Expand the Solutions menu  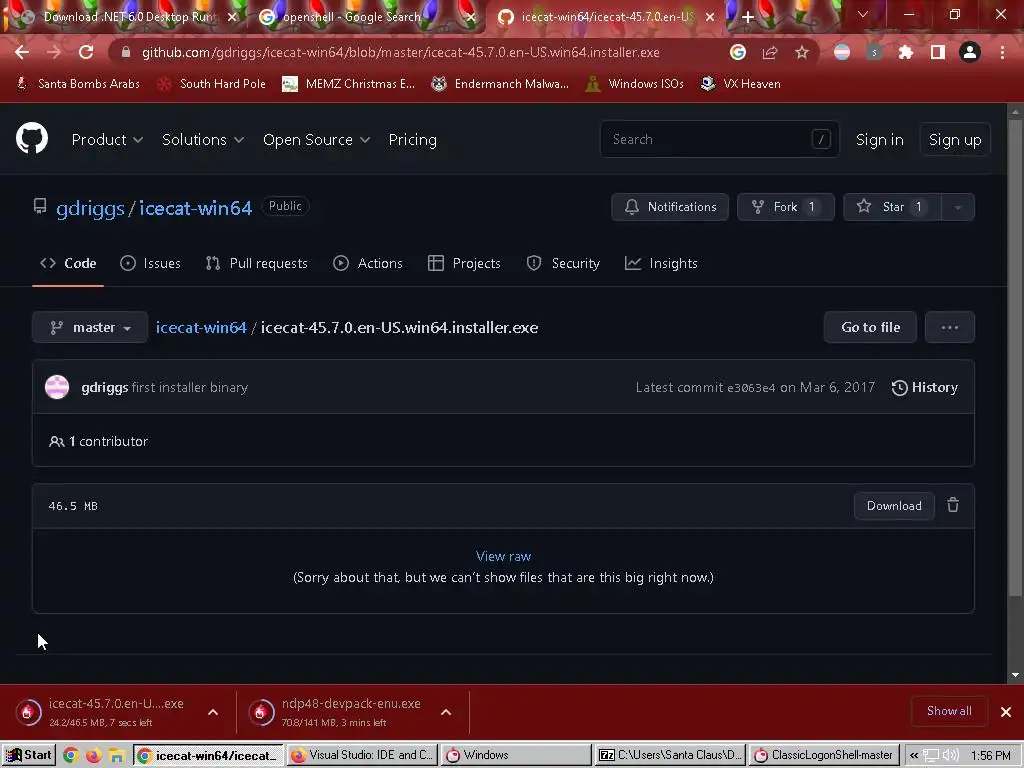point(202,140)
